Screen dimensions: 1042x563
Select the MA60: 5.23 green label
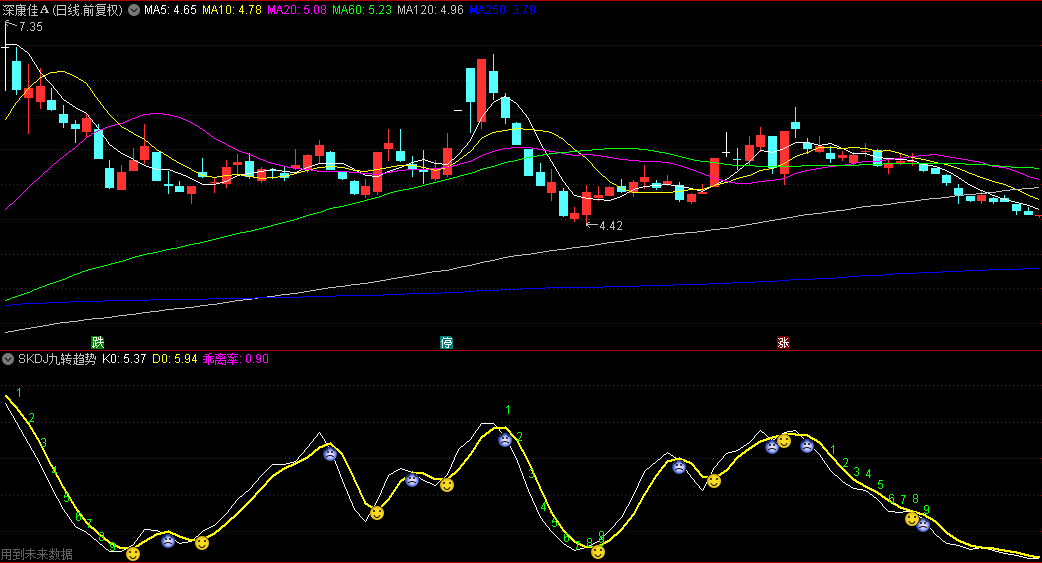pos(362,10)
